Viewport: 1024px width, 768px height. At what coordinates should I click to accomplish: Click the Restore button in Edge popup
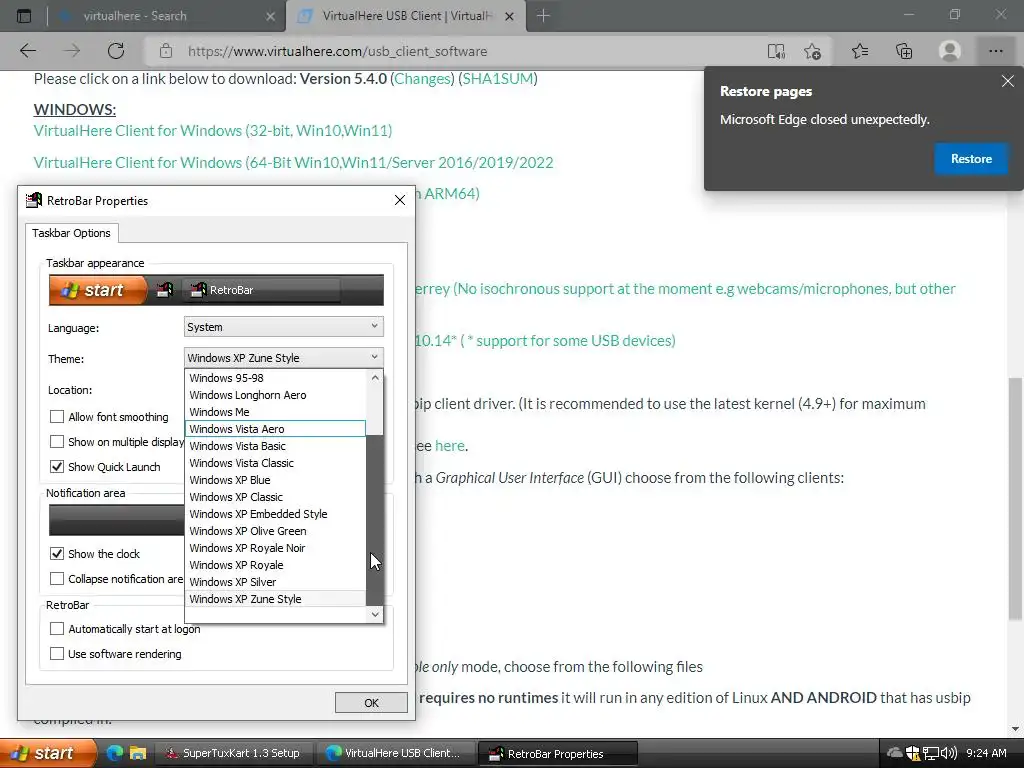(x=971, y=159)
